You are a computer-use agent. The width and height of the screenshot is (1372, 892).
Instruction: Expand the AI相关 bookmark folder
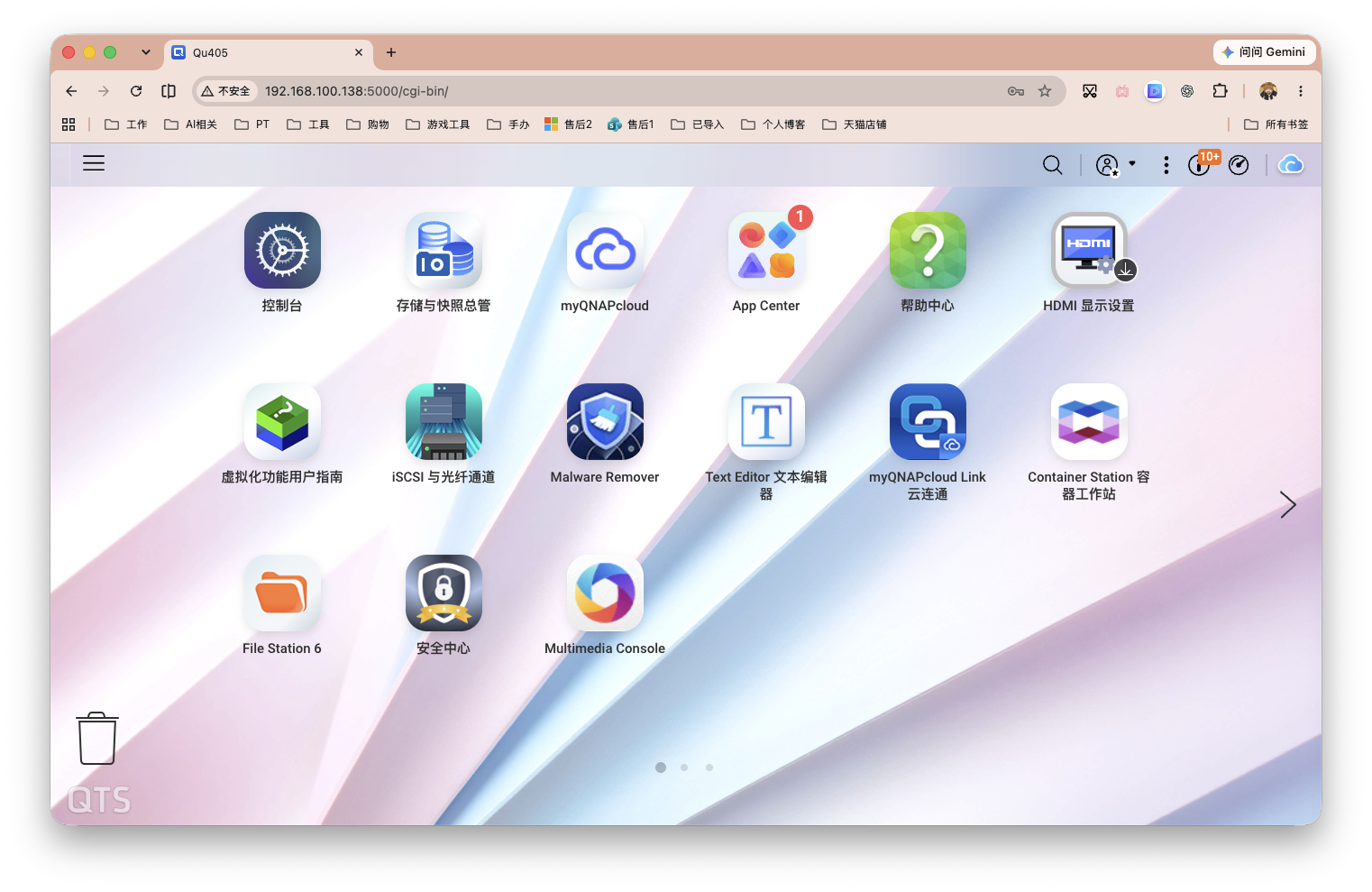[x=190, y=124]
